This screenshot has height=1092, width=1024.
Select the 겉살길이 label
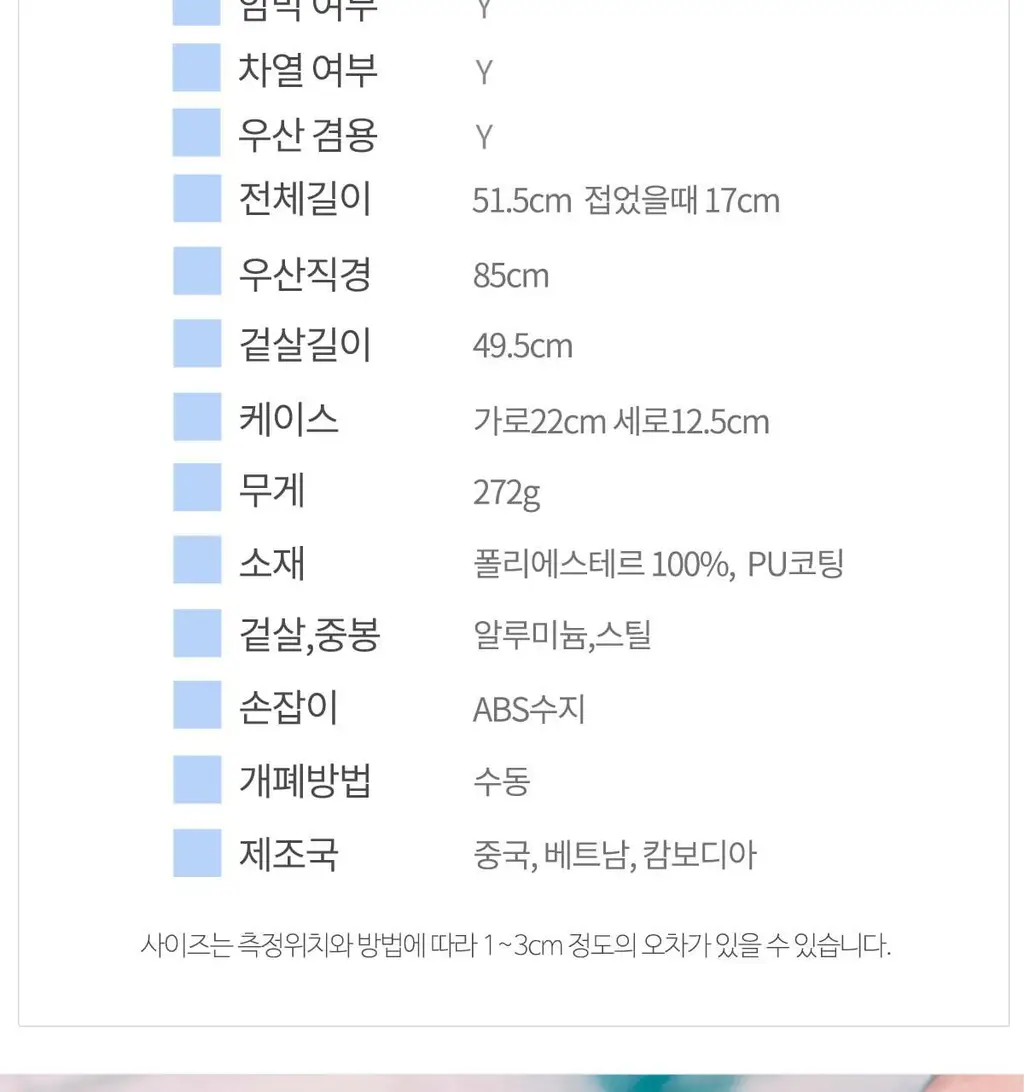click(x=305, y=344)
